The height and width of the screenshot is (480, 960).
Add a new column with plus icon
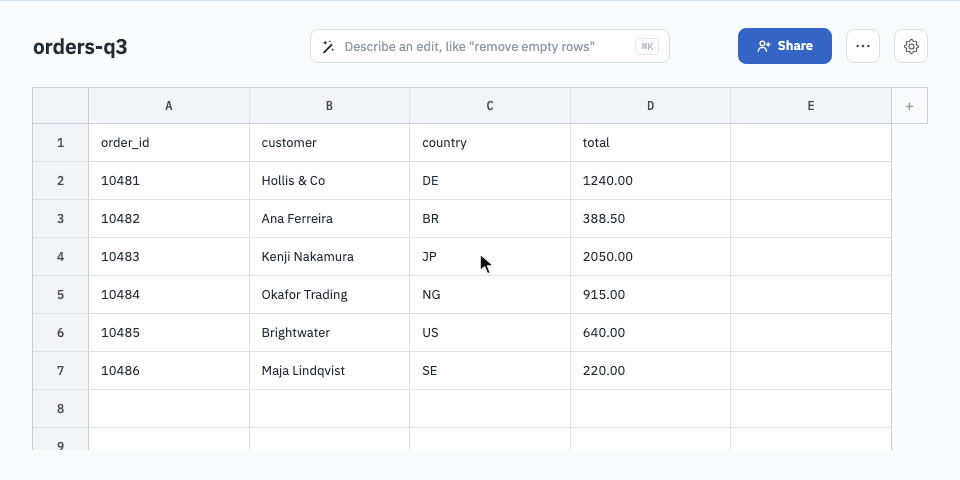point(909,106)
